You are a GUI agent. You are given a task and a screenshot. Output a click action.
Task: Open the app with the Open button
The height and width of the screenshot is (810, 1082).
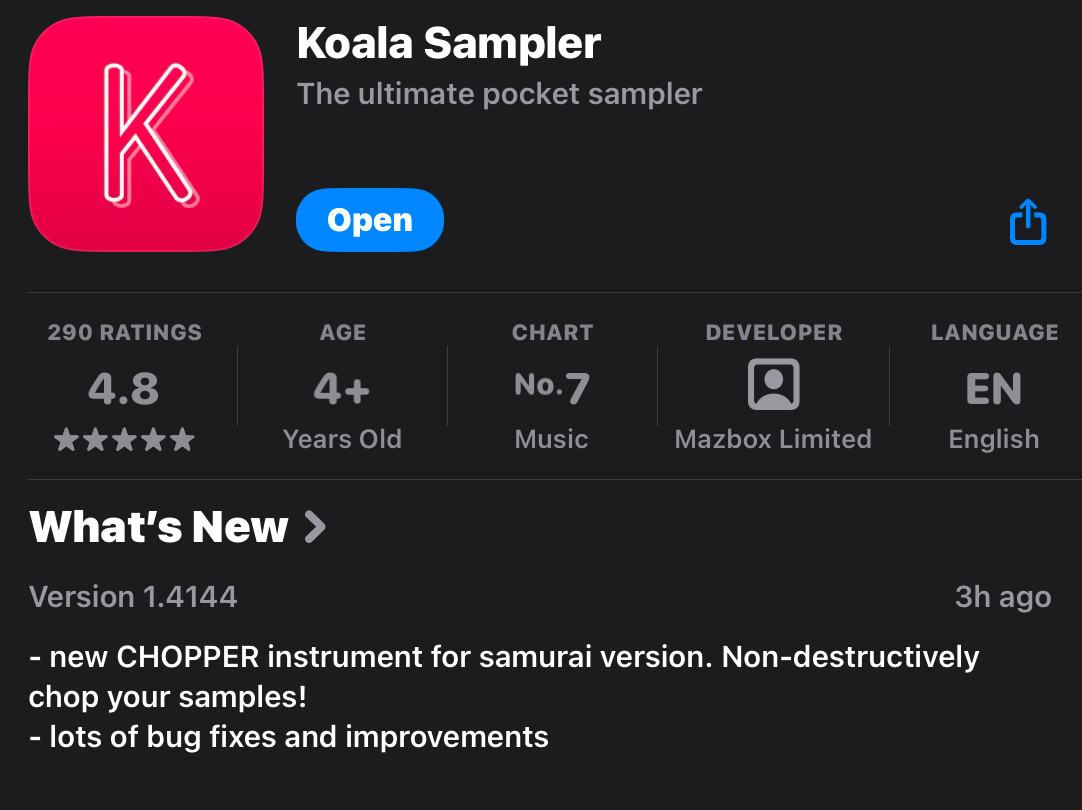pos(369,220)
